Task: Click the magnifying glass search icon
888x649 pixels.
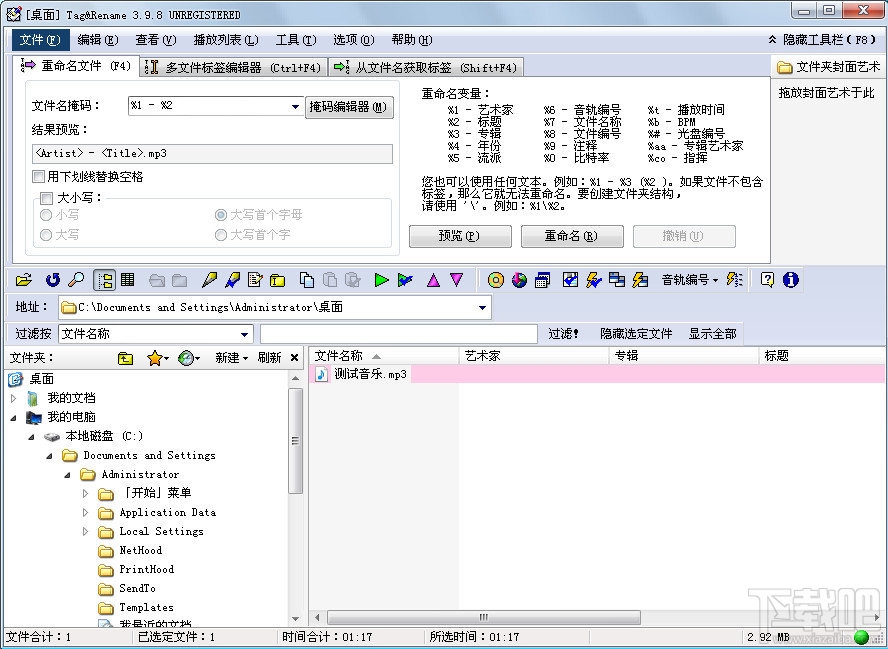Action: [x=76, y=279]
